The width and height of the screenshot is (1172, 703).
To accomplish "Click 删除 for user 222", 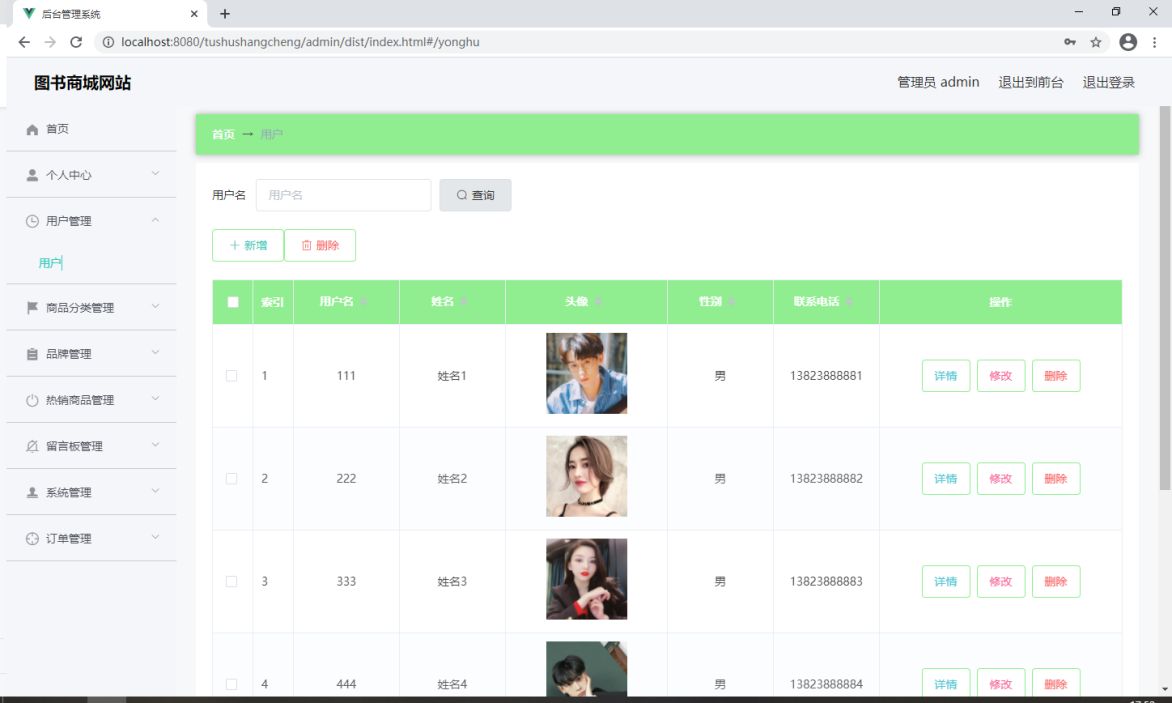I will (x=1055, y=479).
